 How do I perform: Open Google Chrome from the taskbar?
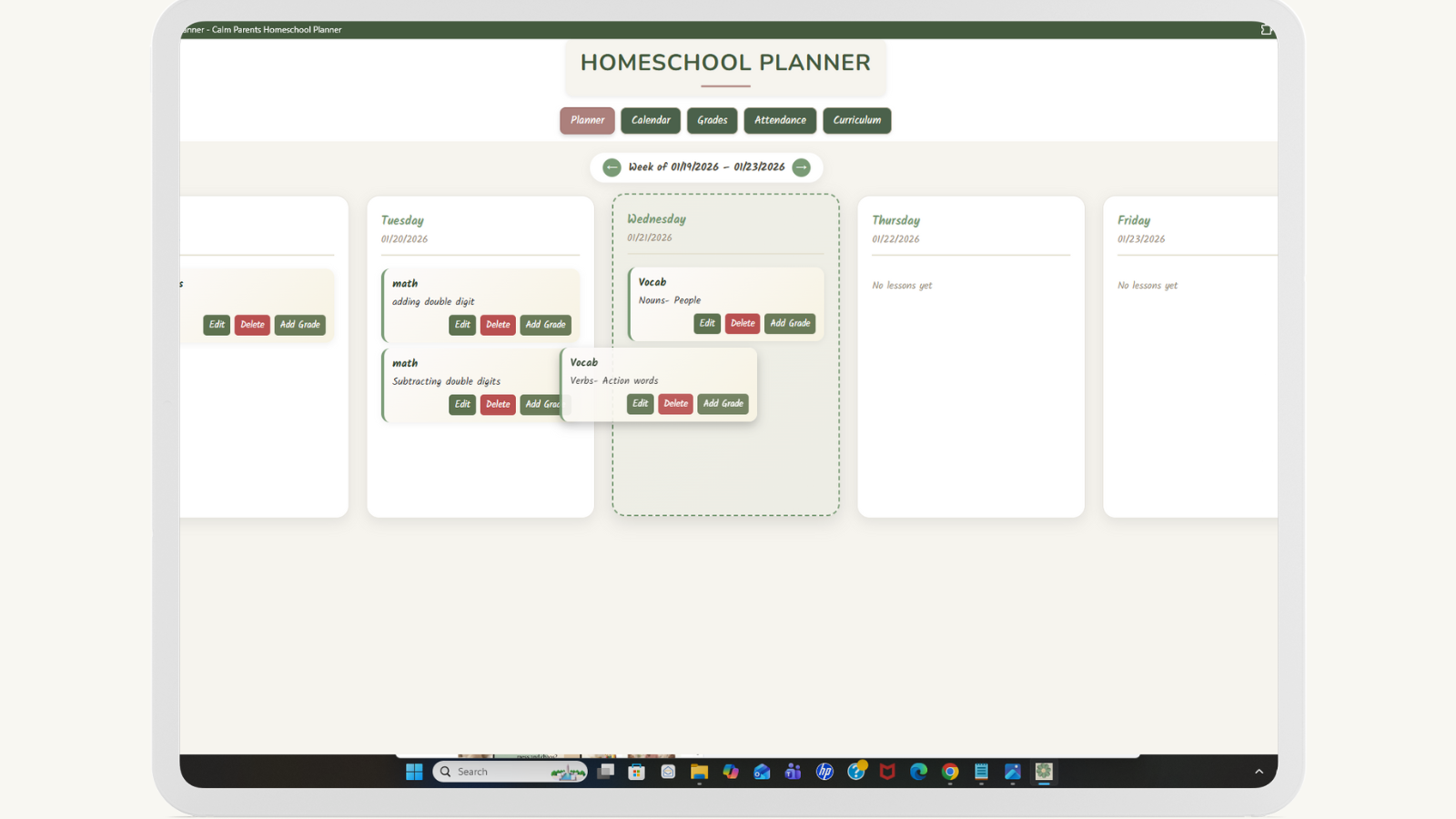pyautogui.click(x=949, y=772)
